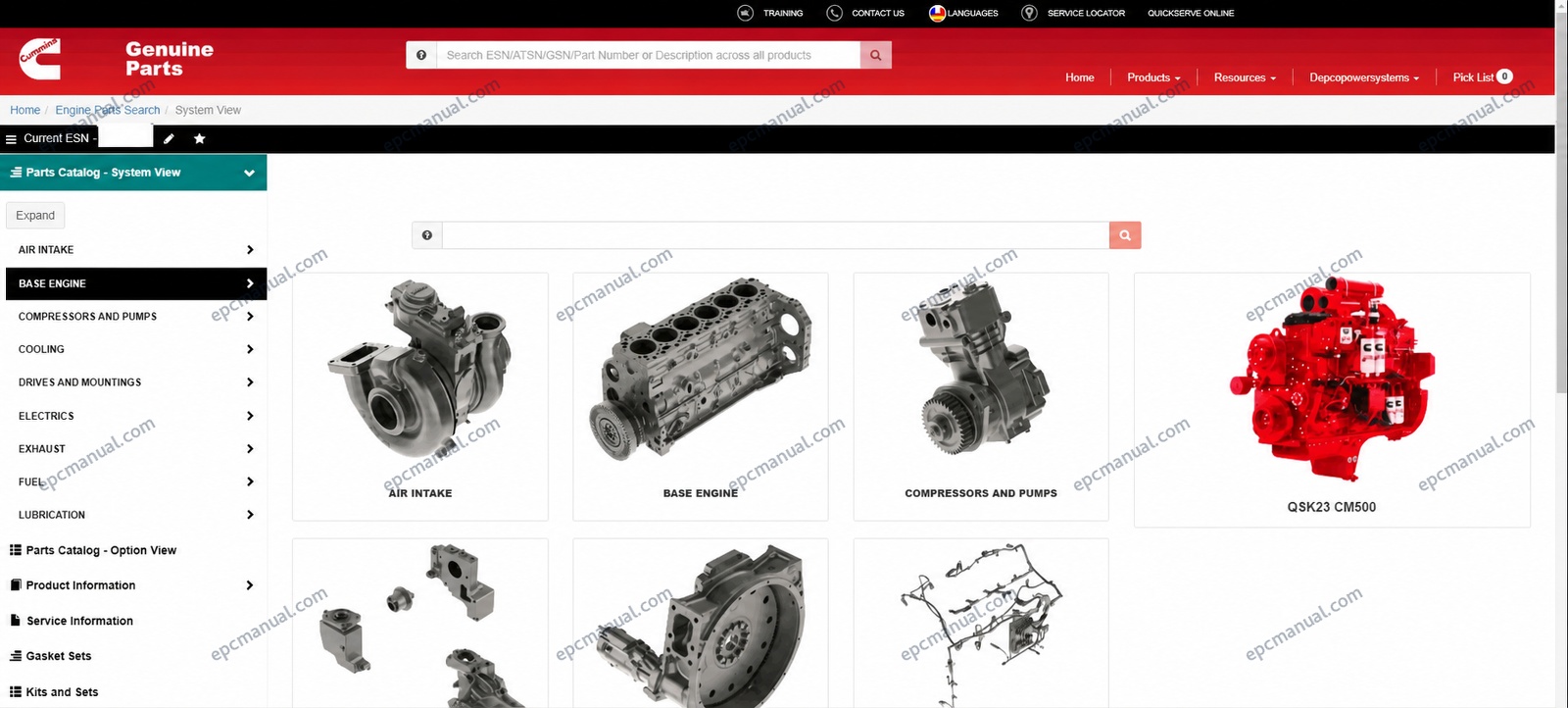This screenshot has width=1568, height=708.
Task: Click the global search magnifier button
Action: [x=875, y=55]
